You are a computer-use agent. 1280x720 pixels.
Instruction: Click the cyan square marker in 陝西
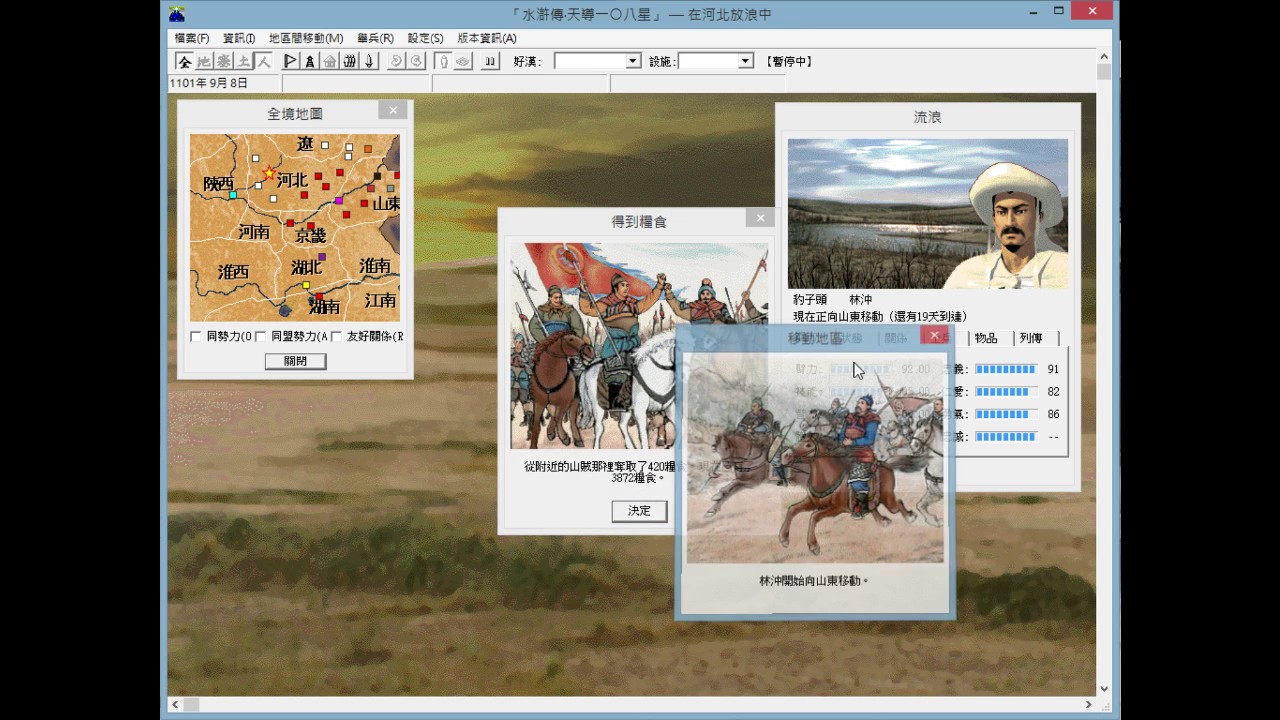233,195
